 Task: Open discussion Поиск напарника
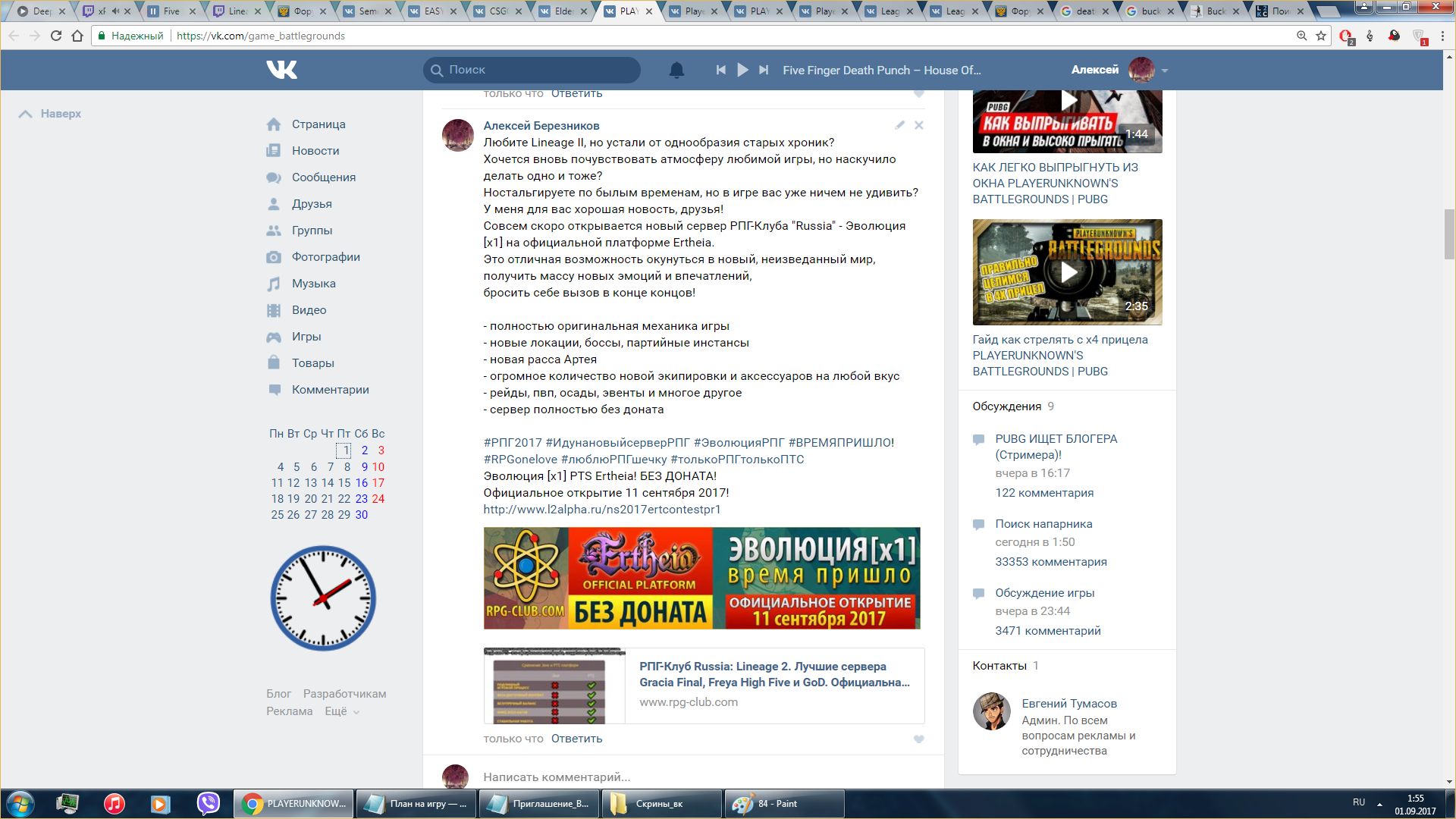[x=1043, y=524]
